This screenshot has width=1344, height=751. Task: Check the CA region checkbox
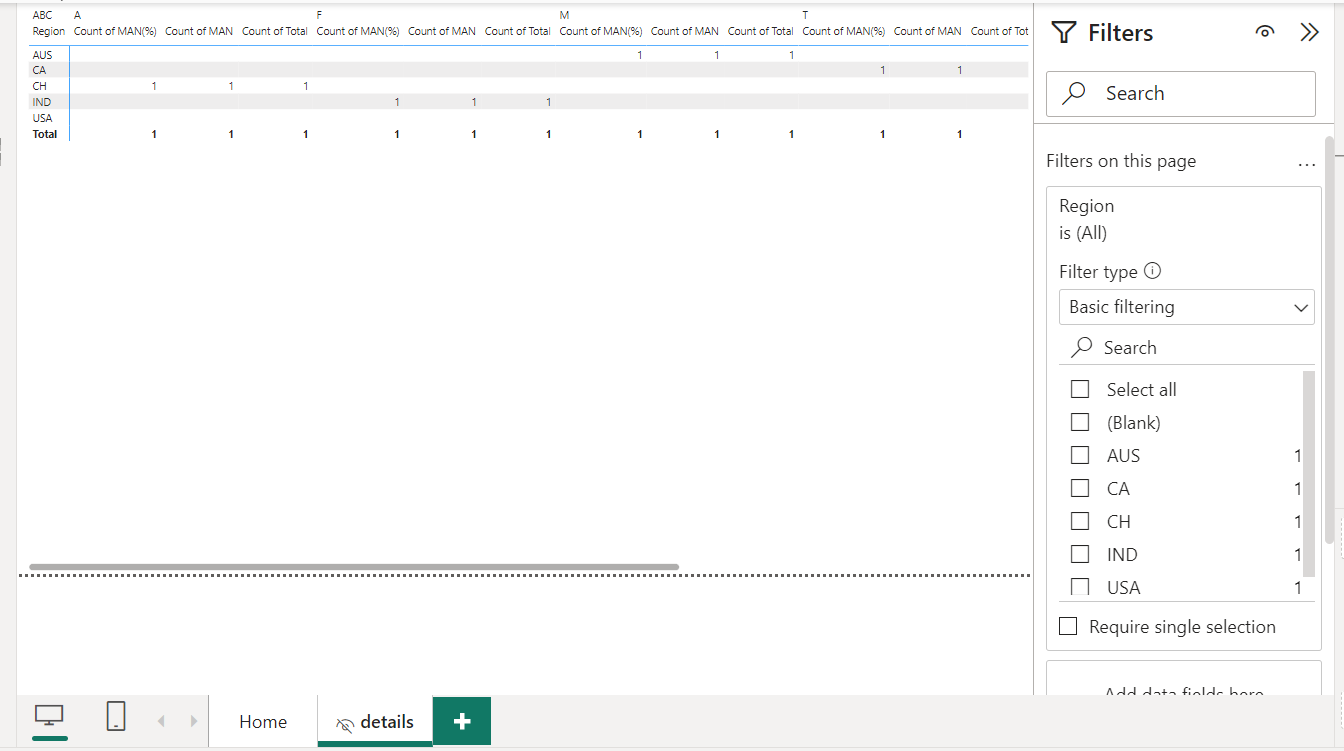[x=1080, y=488]
